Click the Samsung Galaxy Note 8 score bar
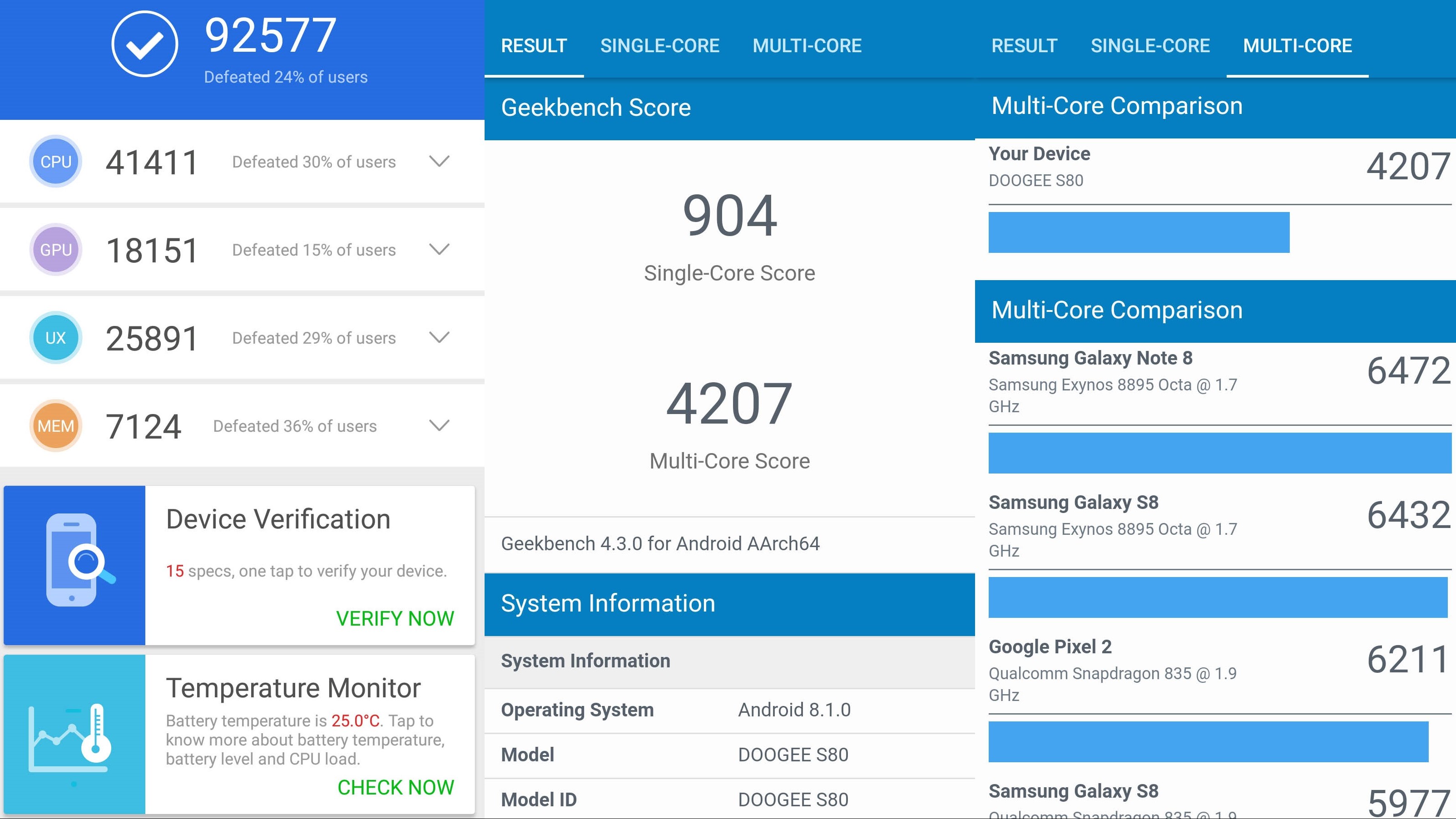 tap(1220, 453)
